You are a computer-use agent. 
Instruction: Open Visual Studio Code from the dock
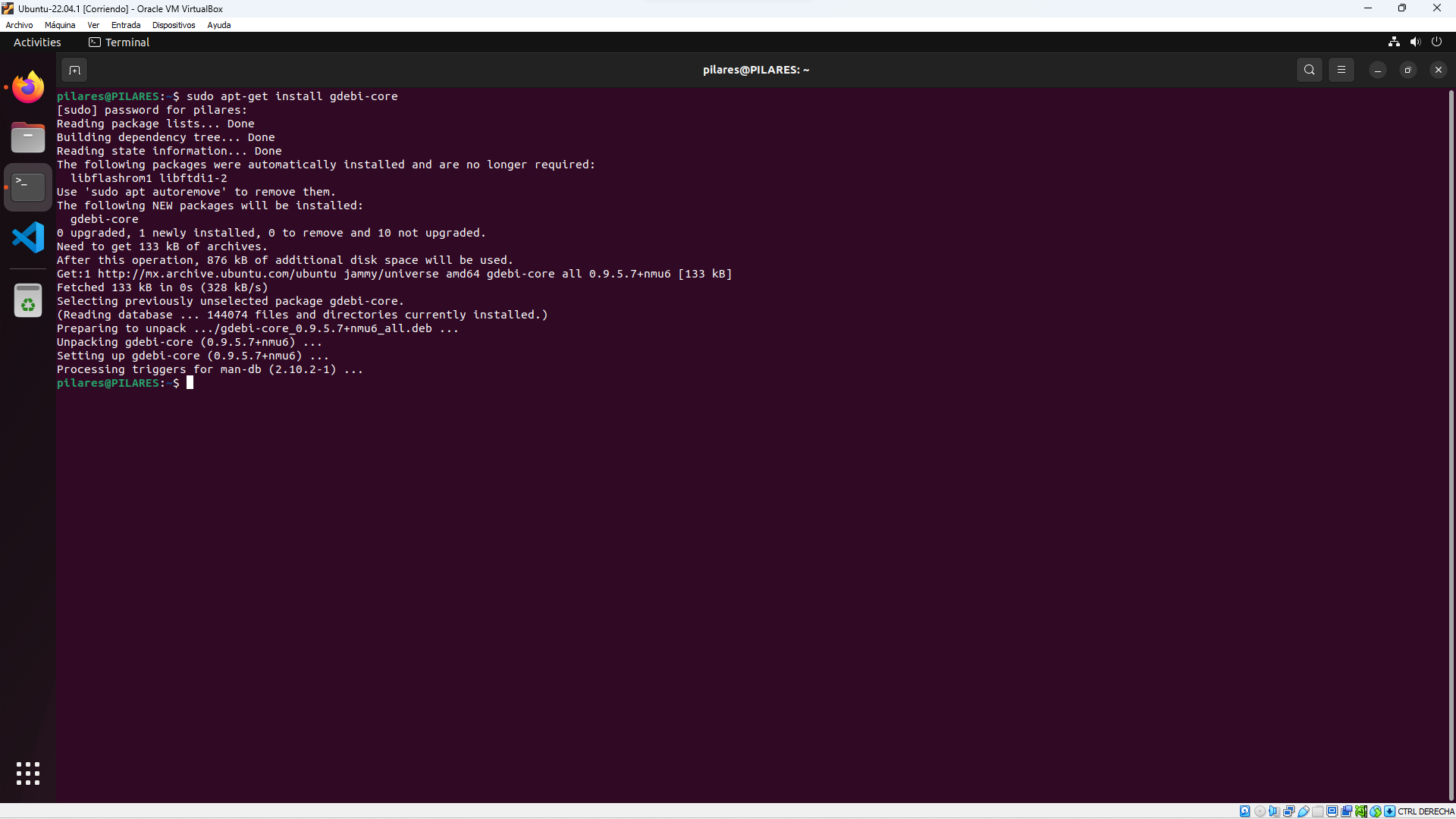[x=28, y=237]
